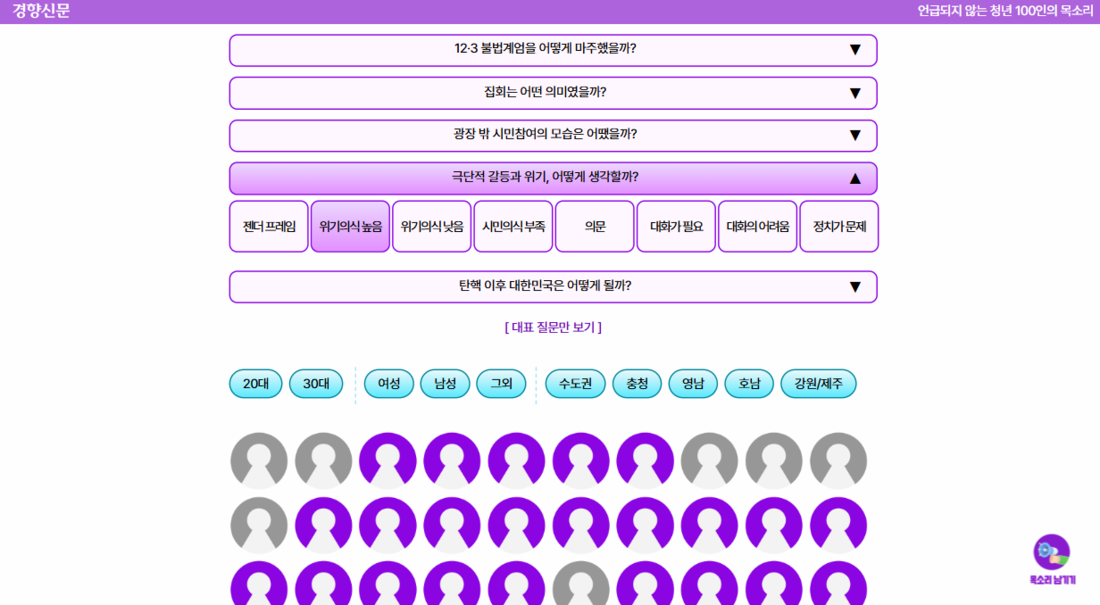Select ninth avatar (gray) in top row

coord(774,460)
